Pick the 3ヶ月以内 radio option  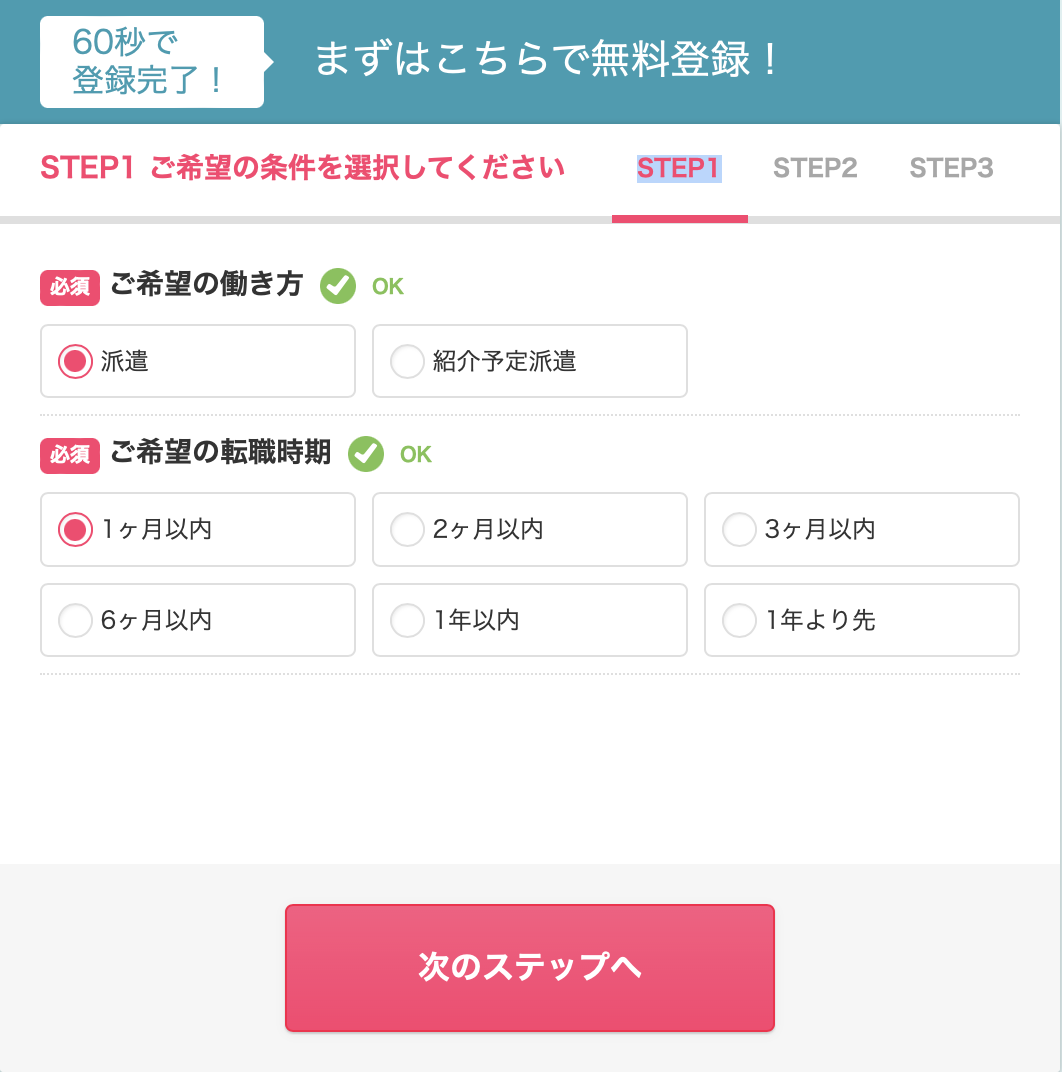(x=862, y=529)
